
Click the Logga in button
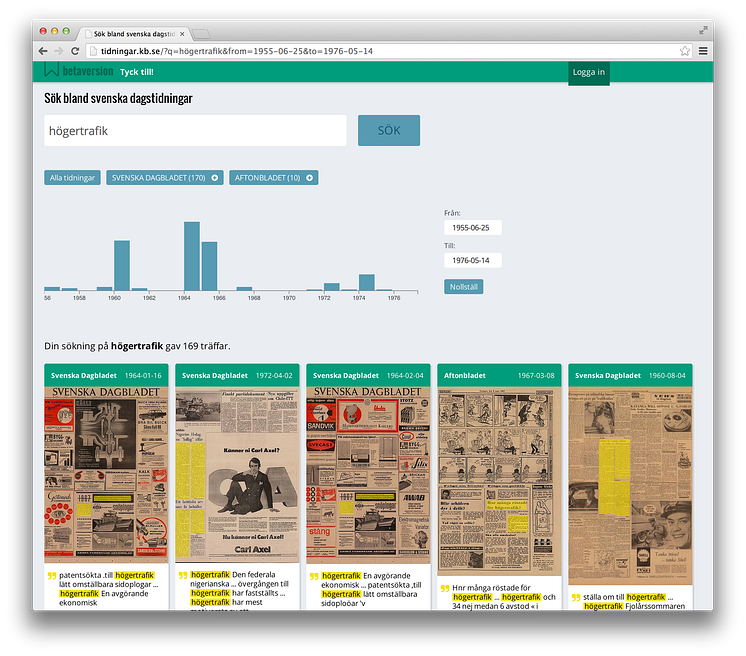pyautogui.click(x=588, y=72)
